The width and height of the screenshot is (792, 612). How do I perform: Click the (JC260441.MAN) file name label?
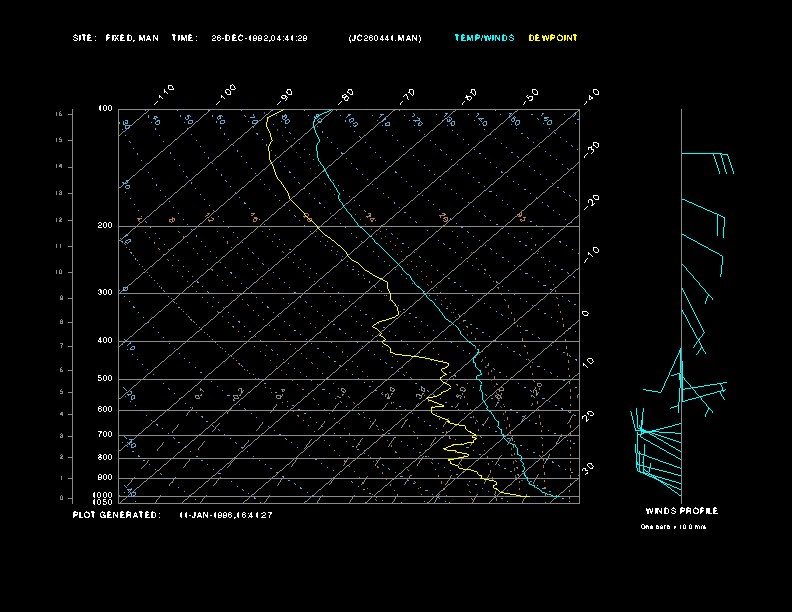[x=385, y=38]
